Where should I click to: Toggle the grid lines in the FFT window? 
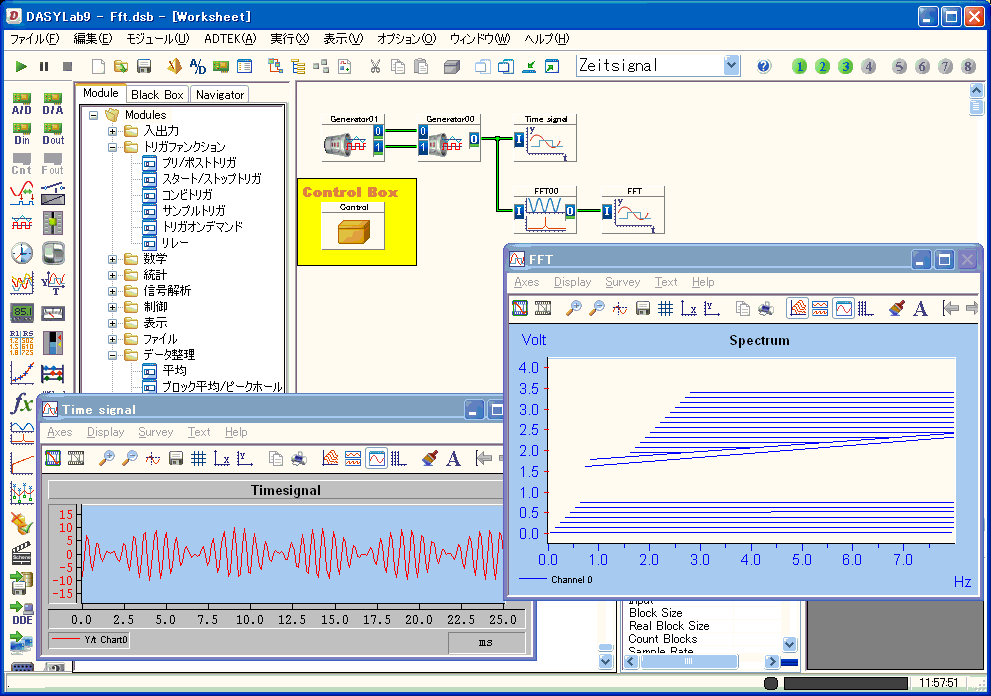tap(665, 308)
